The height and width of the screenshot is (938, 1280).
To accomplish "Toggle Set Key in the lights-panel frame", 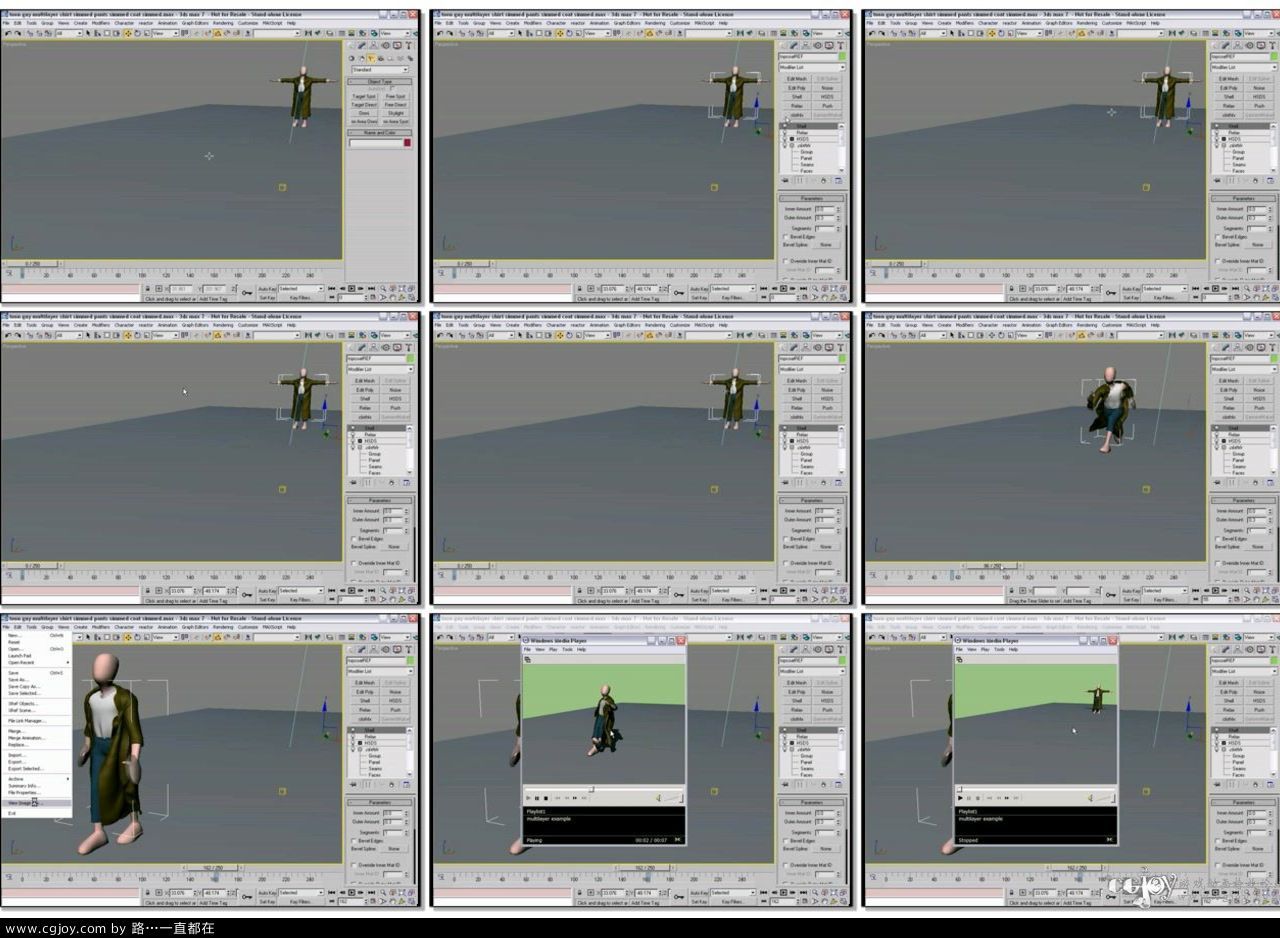I will [x=266, y=298].
